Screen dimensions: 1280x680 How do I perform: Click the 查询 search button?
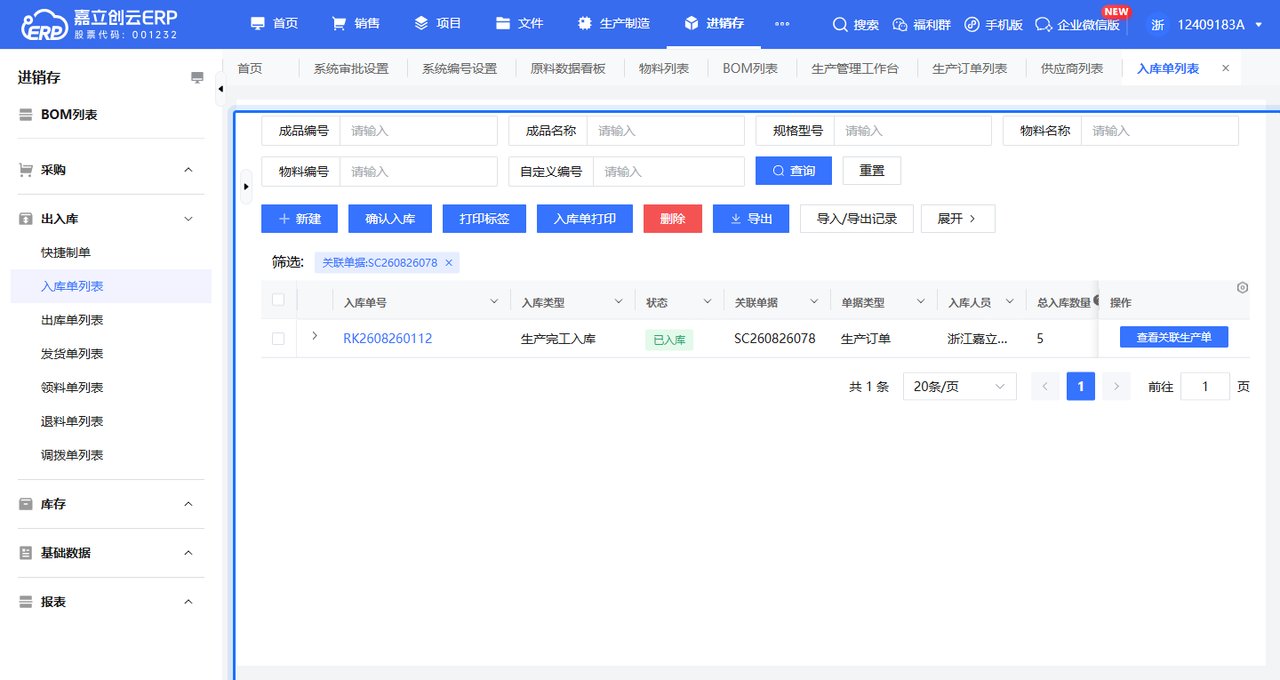pos(794,171)
